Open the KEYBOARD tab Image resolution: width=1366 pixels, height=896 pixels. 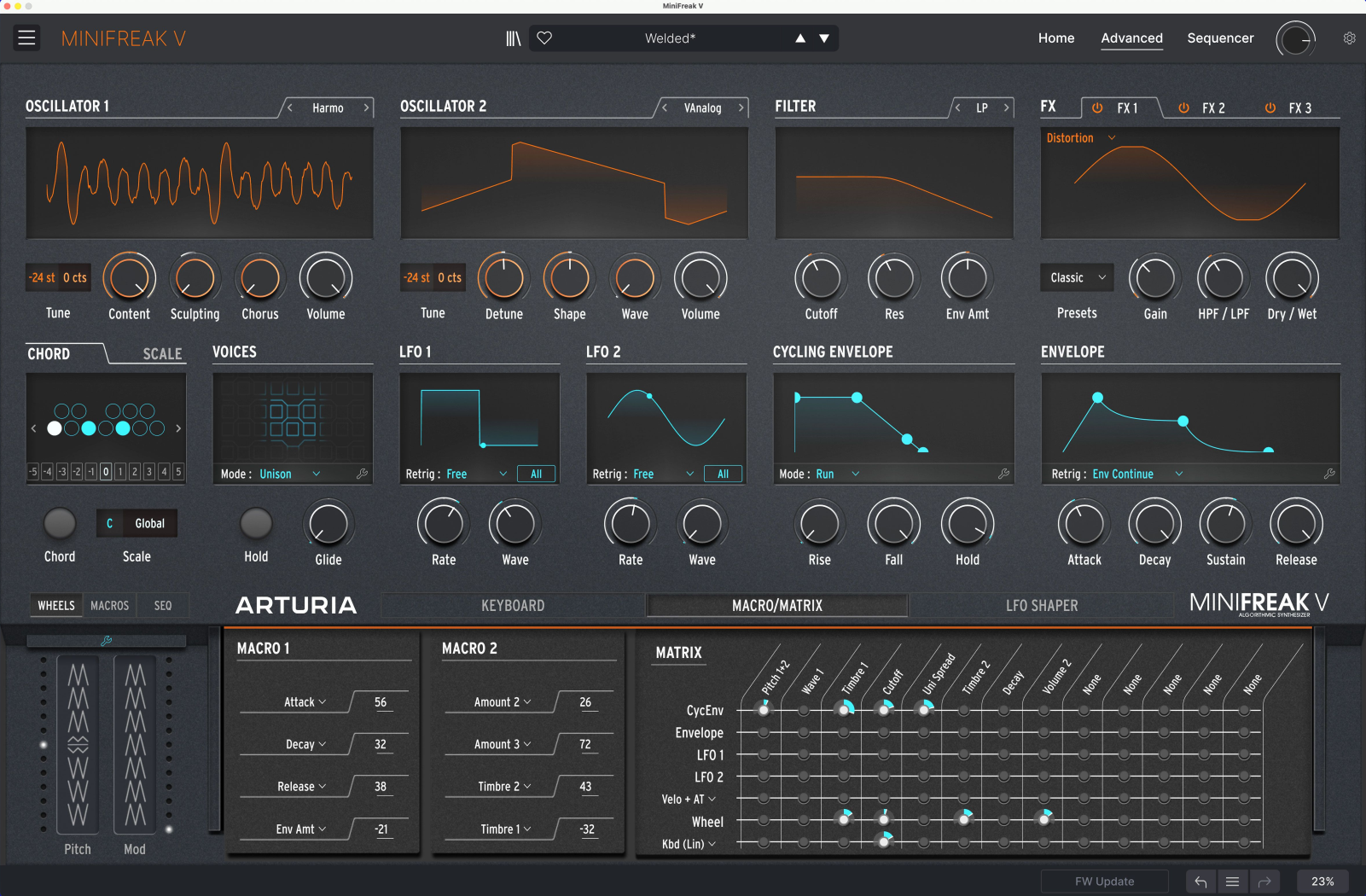coord(513,606)
